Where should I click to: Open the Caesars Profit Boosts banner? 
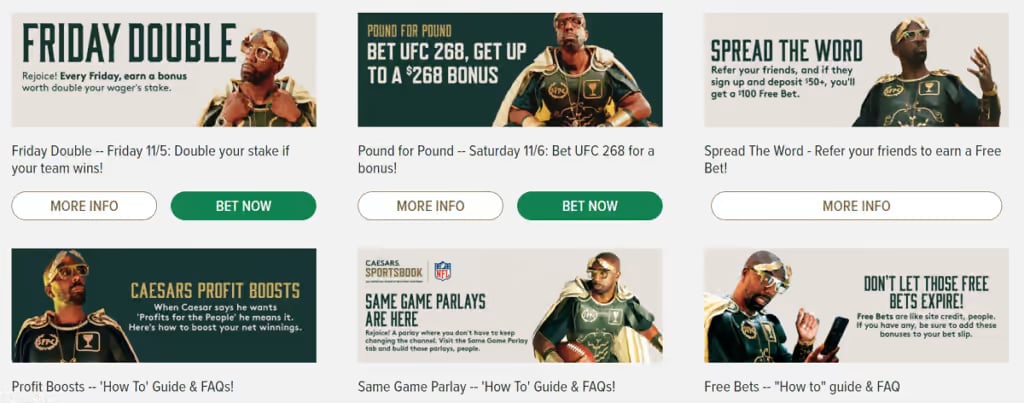click(164, 305)
